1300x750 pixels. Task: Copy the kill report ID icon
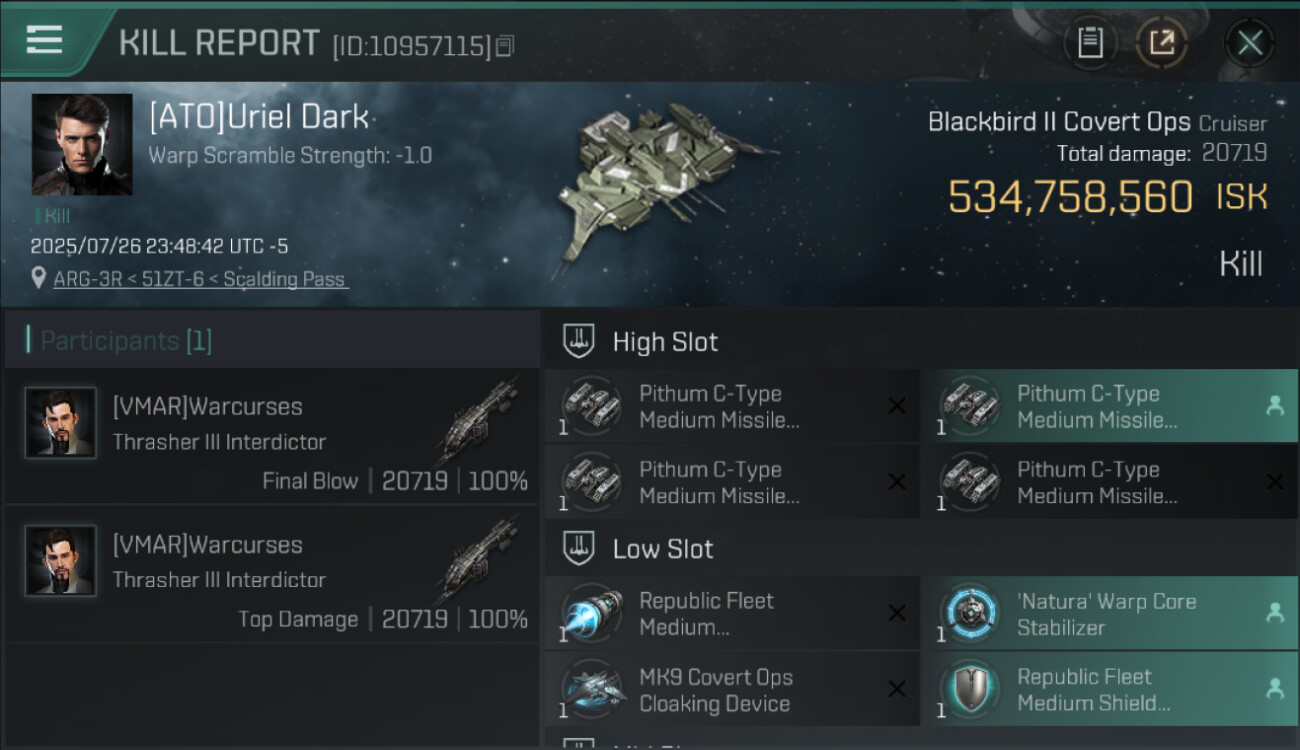point(505,45)
